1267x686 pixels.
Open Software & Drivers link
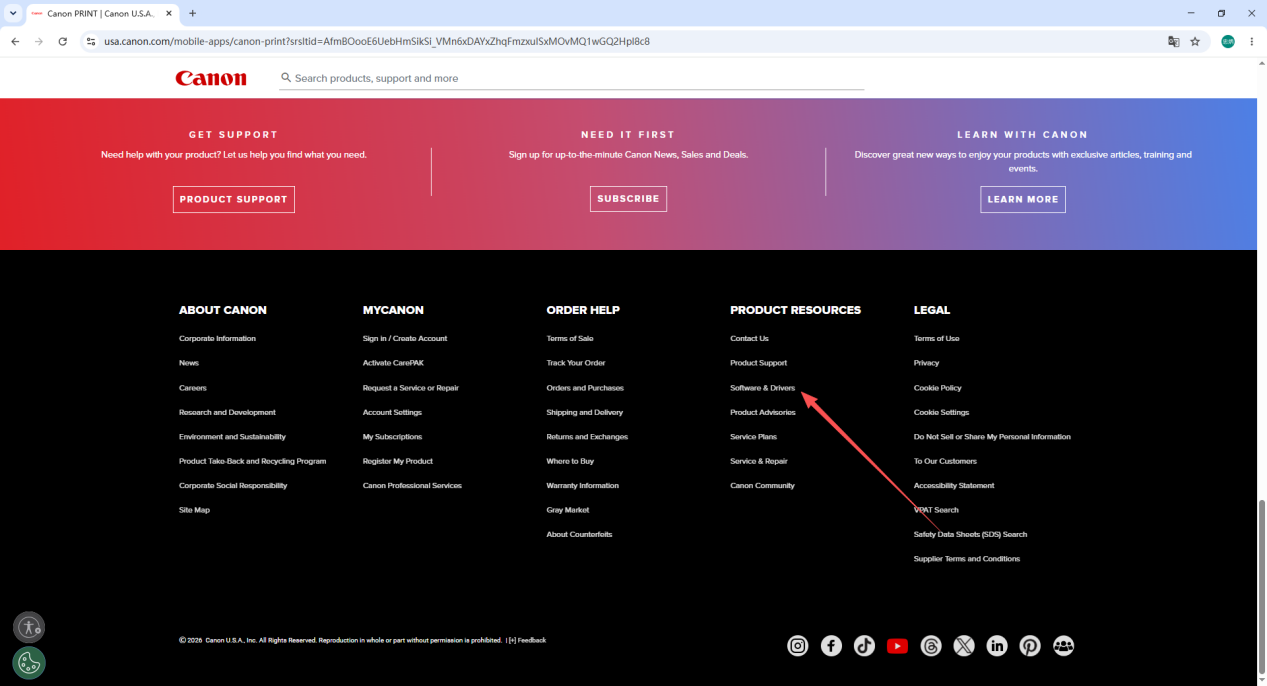point(763,388)
